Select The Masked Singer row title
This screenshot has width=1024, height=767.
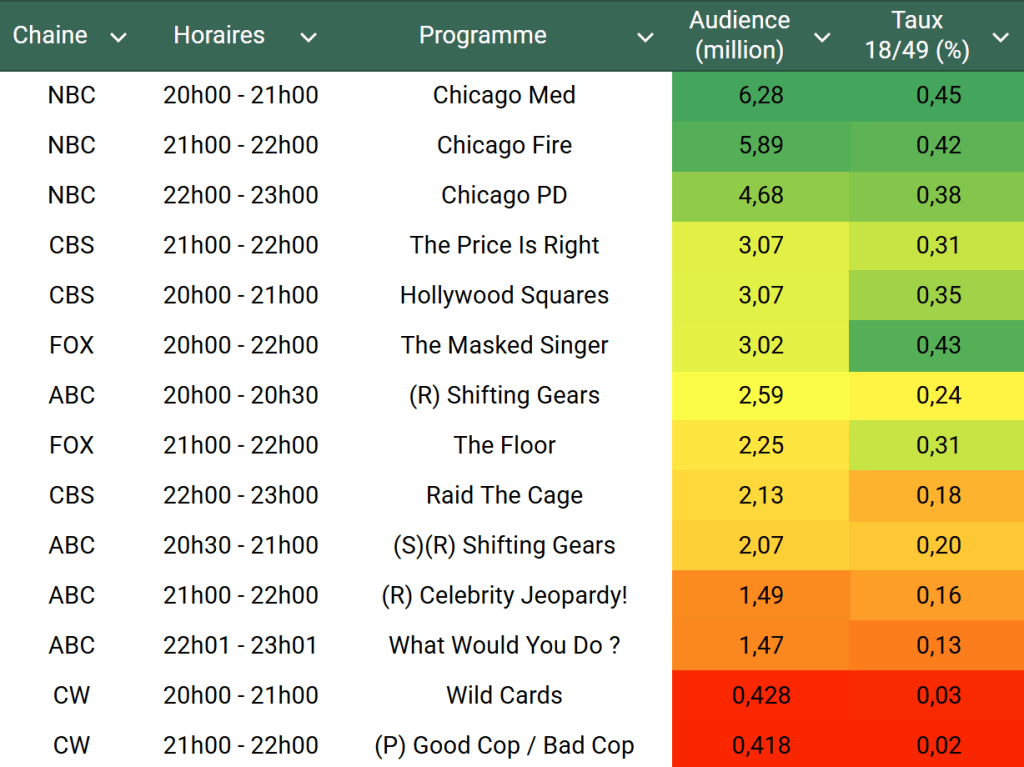coord(504,346)
